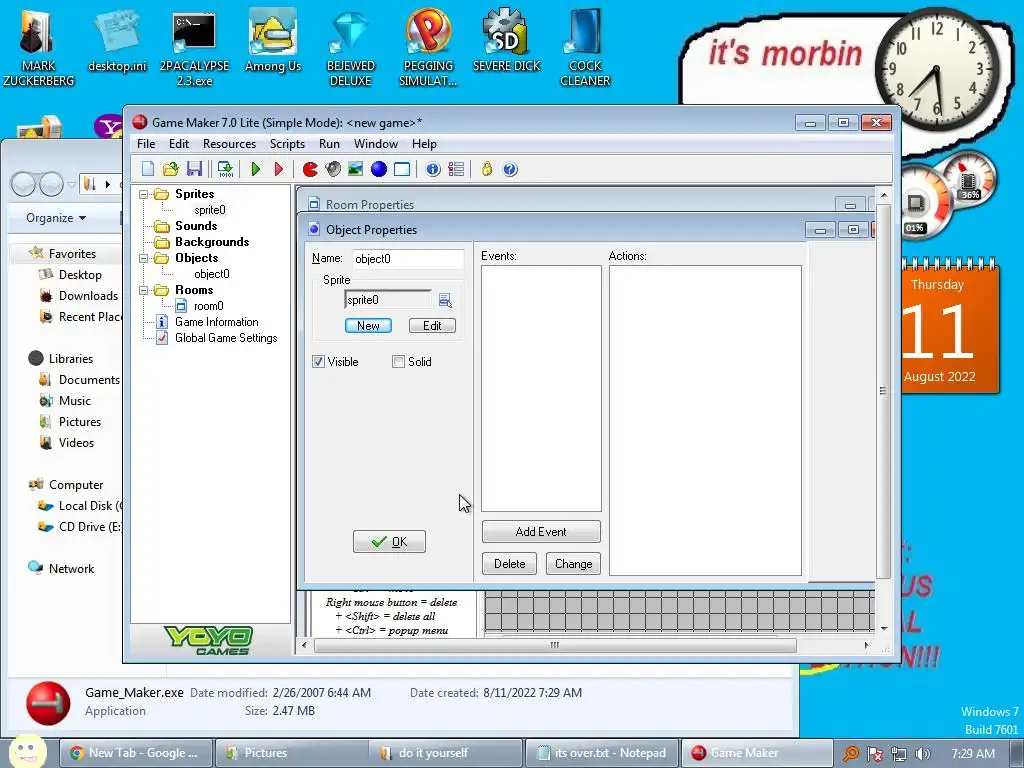Switch to Pictures taskbar button
The image size is (1024, 768).
coord(291,753)
